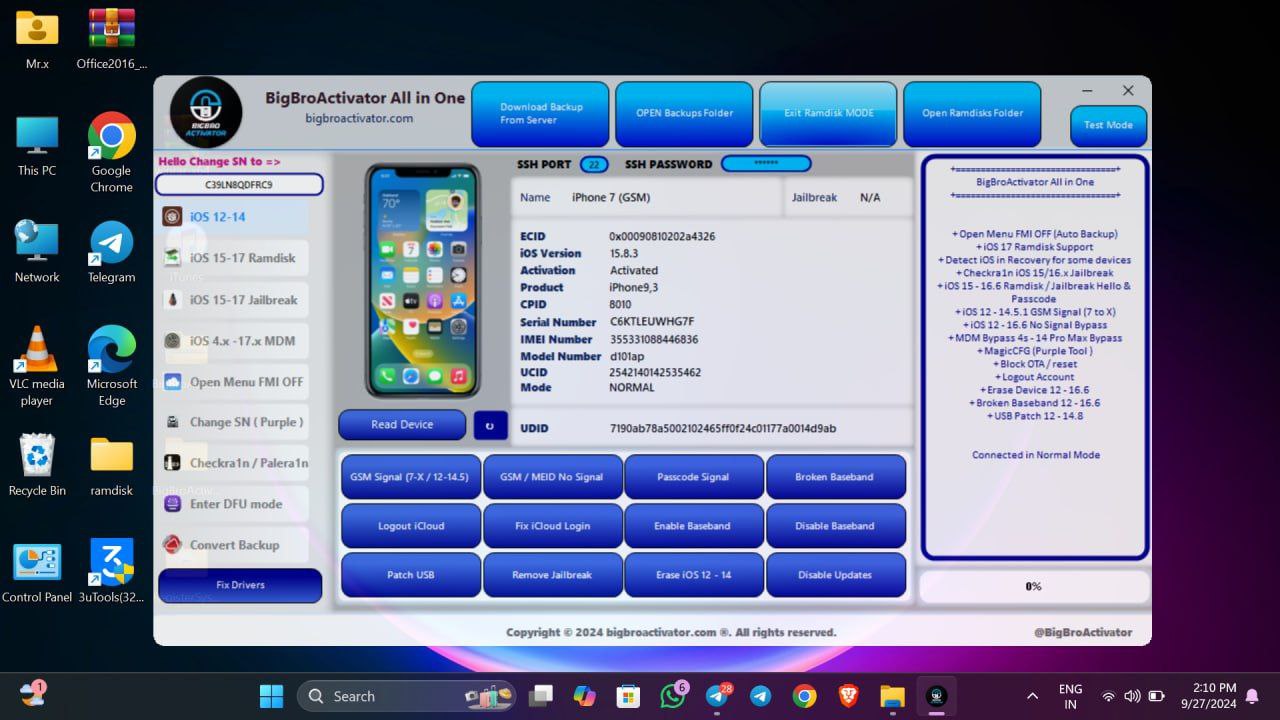Click the Fix iCloud Login button
The image size is (1280, 720).
click(x=553, y=526)
